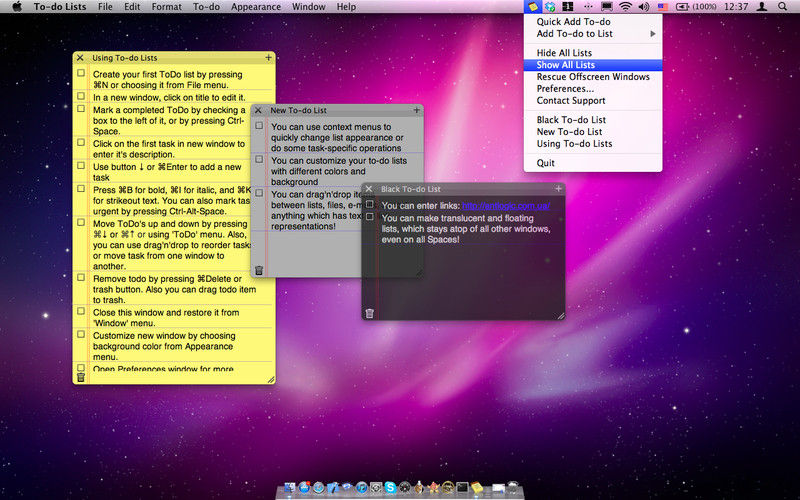Image resolution: width=800 pixels, height=500 pixels.
Task: Open the Trash in the Dock
Action: coord(513,487)
